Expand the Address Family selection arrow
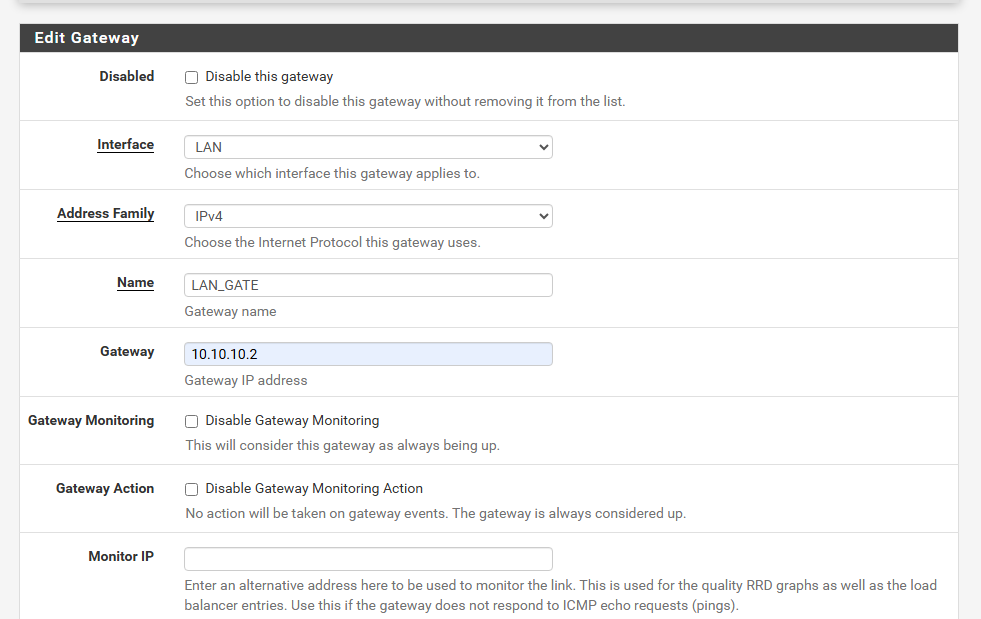 tap(542, 215)
